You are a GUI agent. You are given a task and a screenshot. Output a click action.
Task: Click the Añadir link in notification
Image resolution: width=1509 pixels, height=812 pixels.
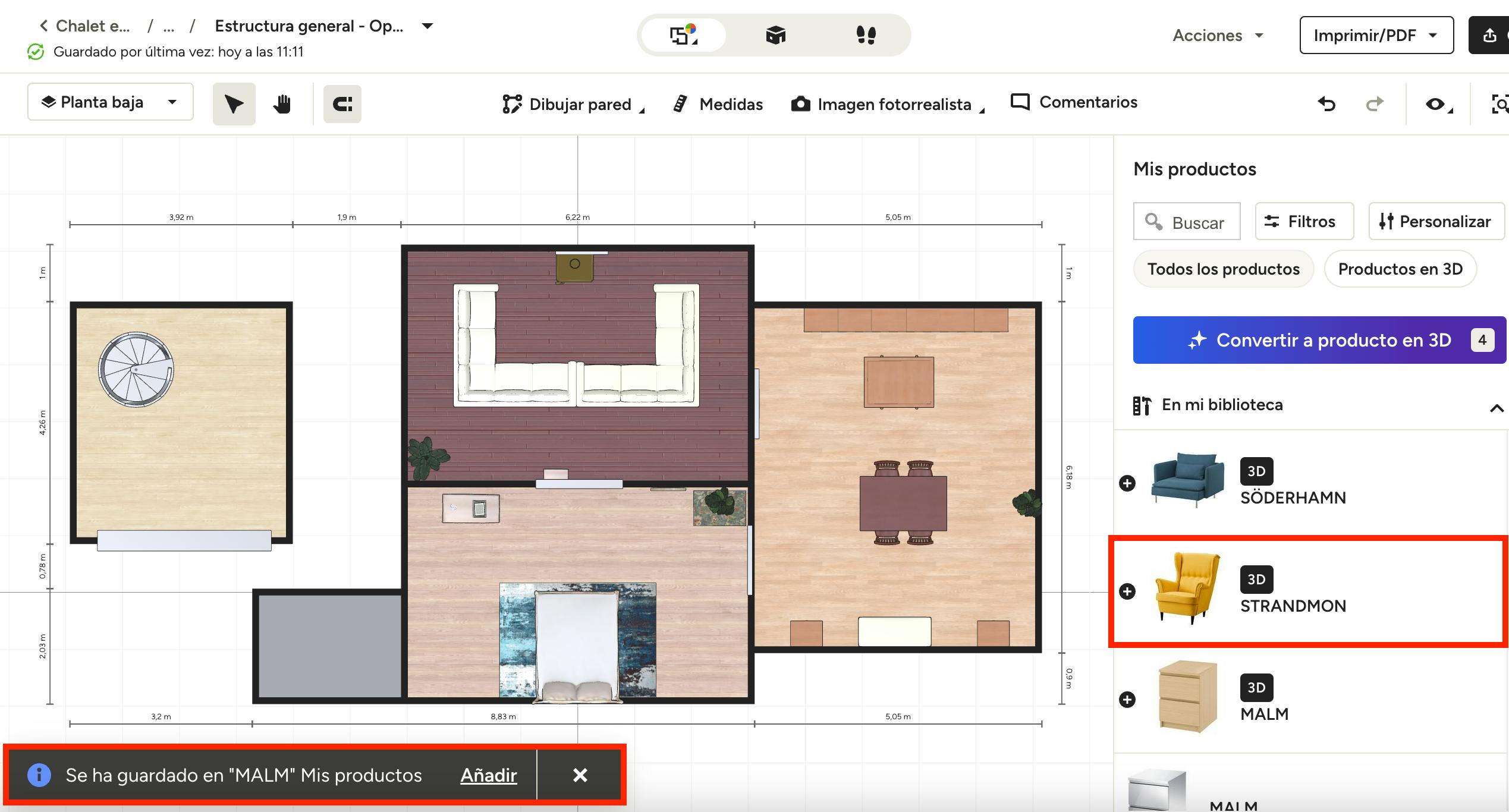pos(488,775)
